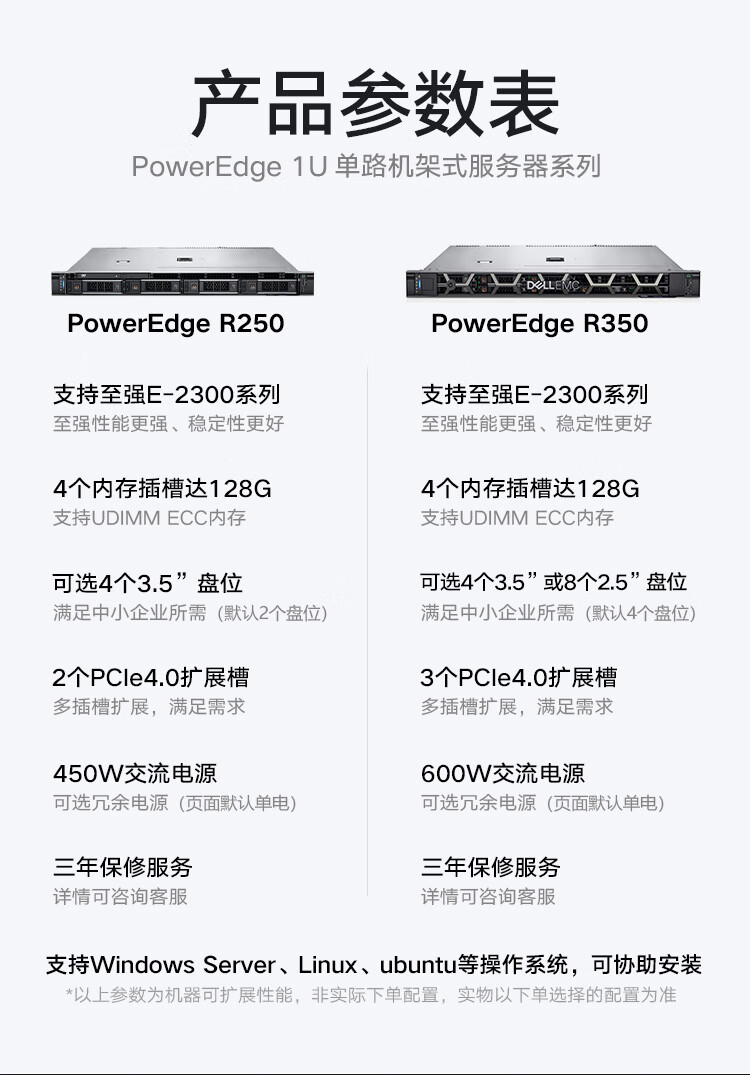The width and height of the screenshot is (750, 1075).
Task: Select the PowerEdge 1U 单路机架式服务器系列 subtitle
Action: (x=366, y=166)
